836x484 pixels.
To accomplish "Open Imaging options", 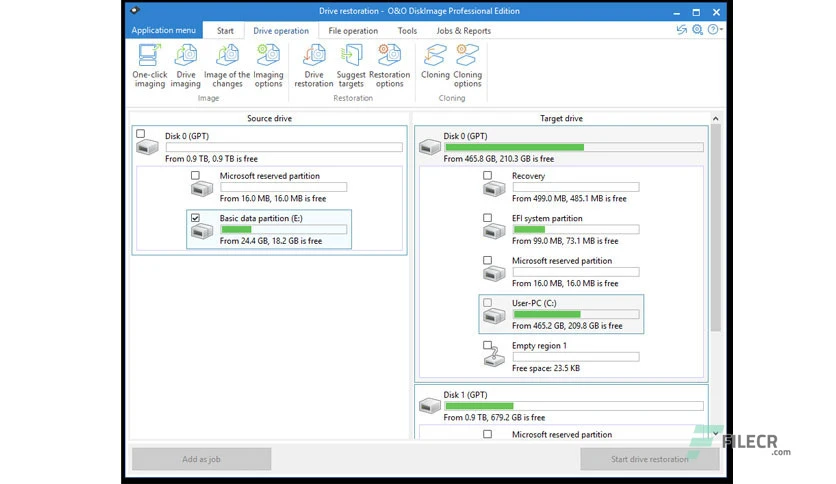I will click(268, 66).
